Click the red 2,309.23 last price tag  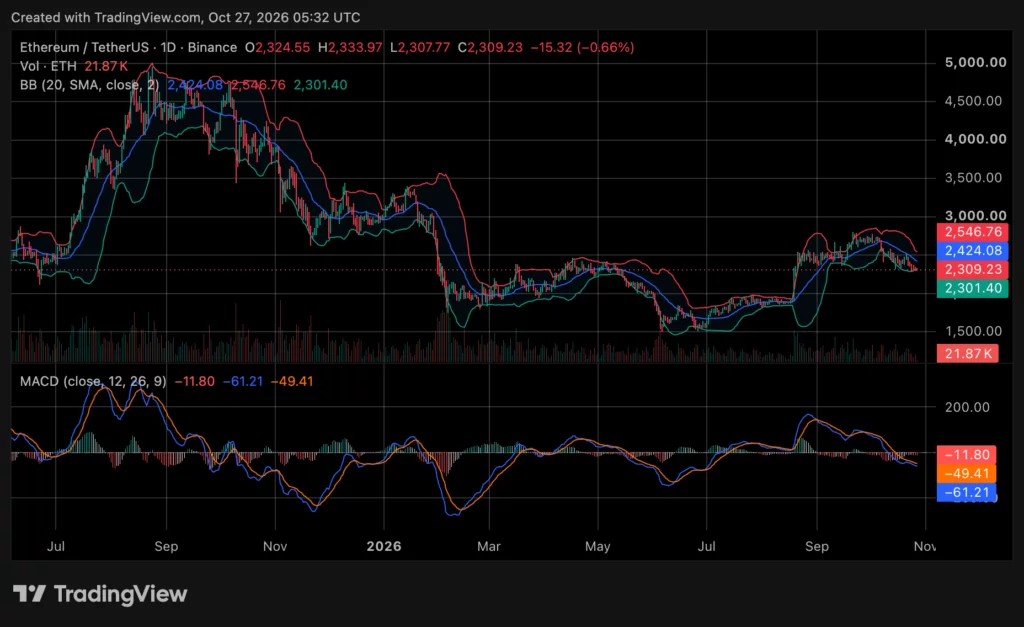click(x=973, y=269)
